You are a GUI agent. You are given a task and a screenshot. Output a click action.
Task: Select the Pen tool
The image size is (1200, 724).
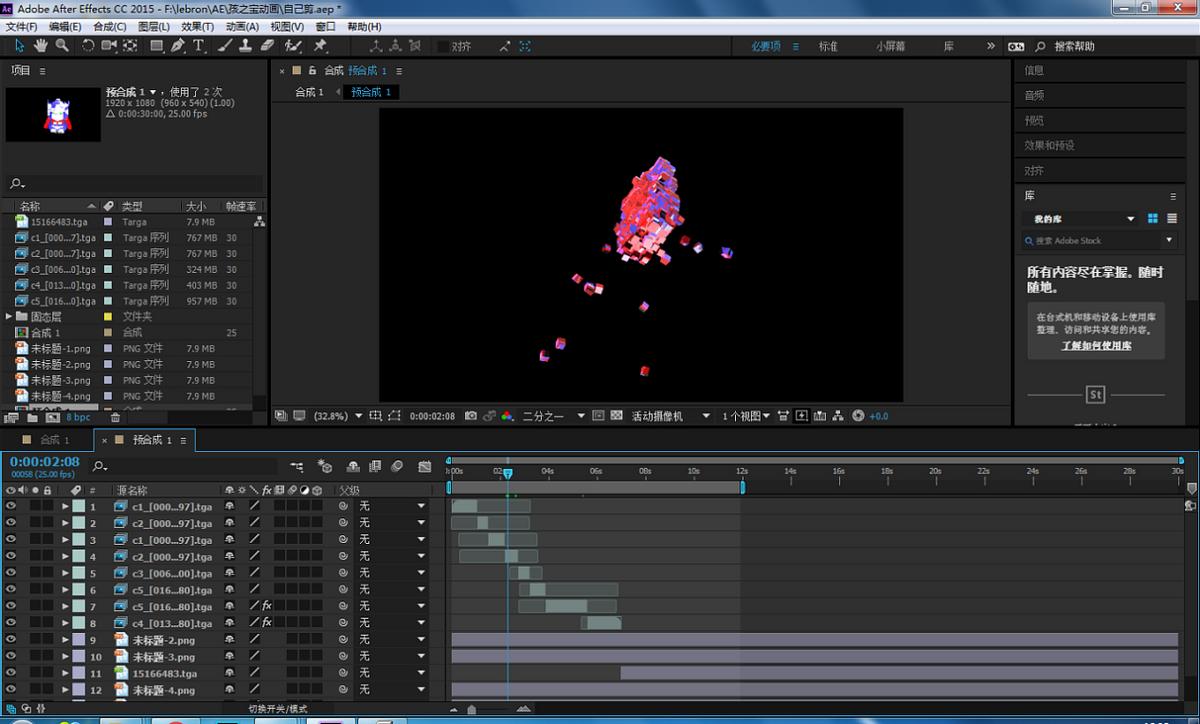[x=178, y=46]
